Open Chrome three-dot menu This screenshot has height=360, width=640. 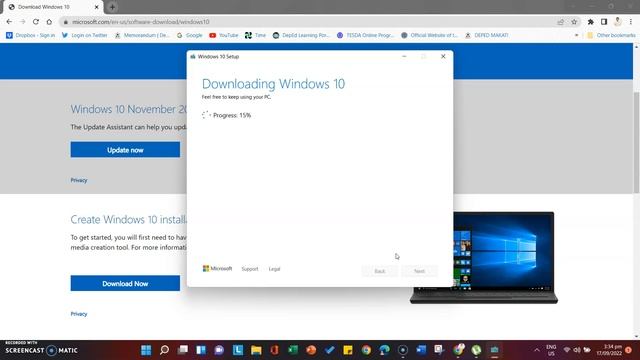click(631, 22)
